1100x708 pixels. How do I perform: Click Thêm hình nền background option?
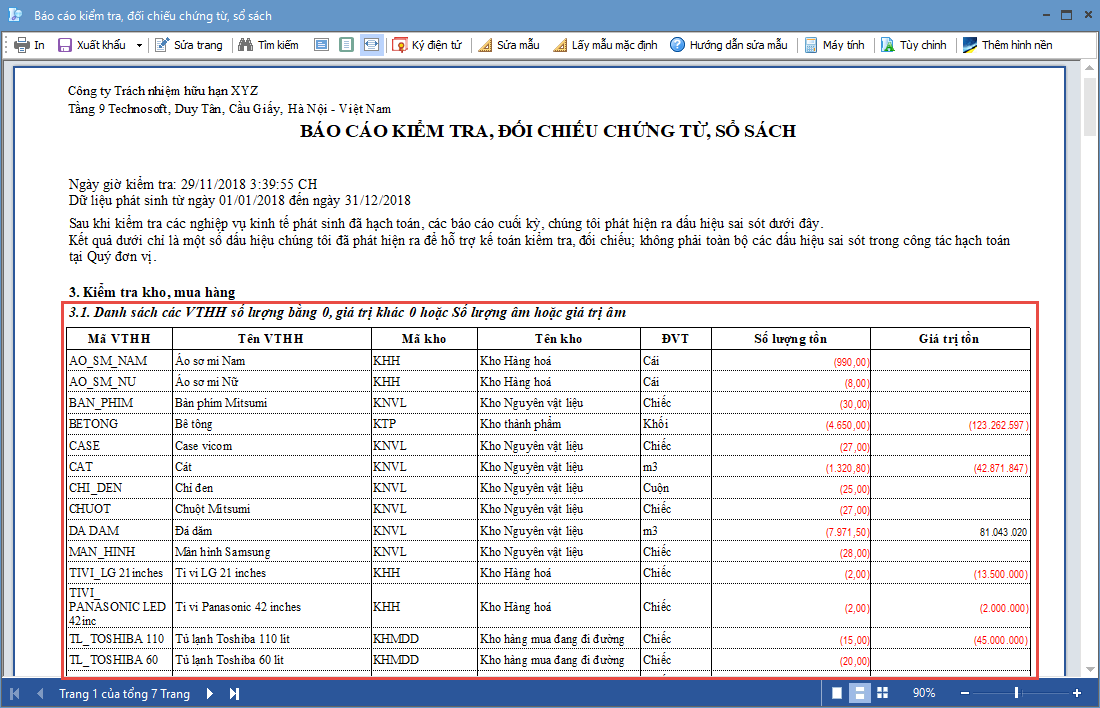click(x=1007, y=45)
